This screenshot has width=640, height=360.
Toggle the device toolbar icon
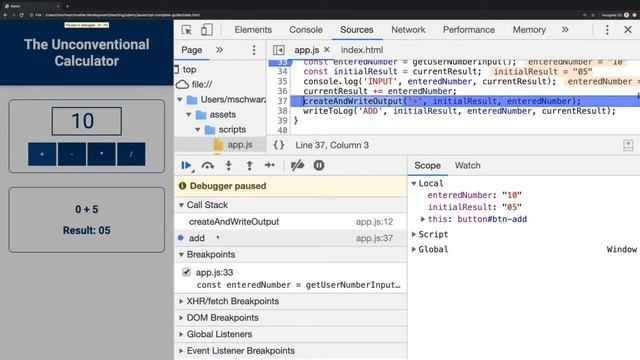click(207, 30)
